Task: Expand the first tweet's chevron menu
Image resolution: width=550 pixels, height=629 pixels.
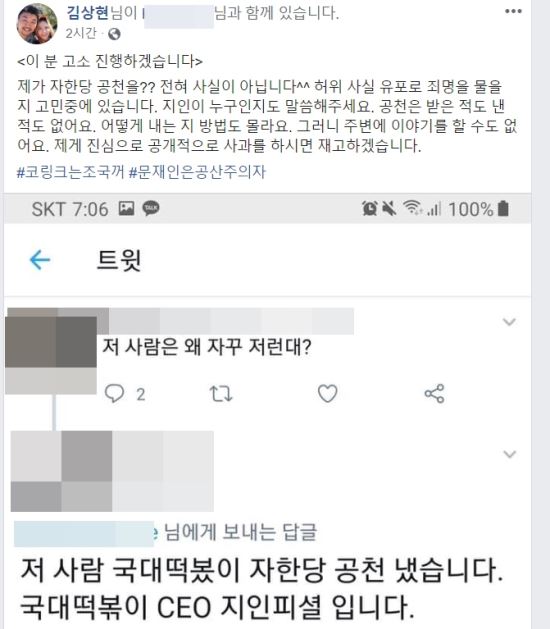Action: (509, 322)
